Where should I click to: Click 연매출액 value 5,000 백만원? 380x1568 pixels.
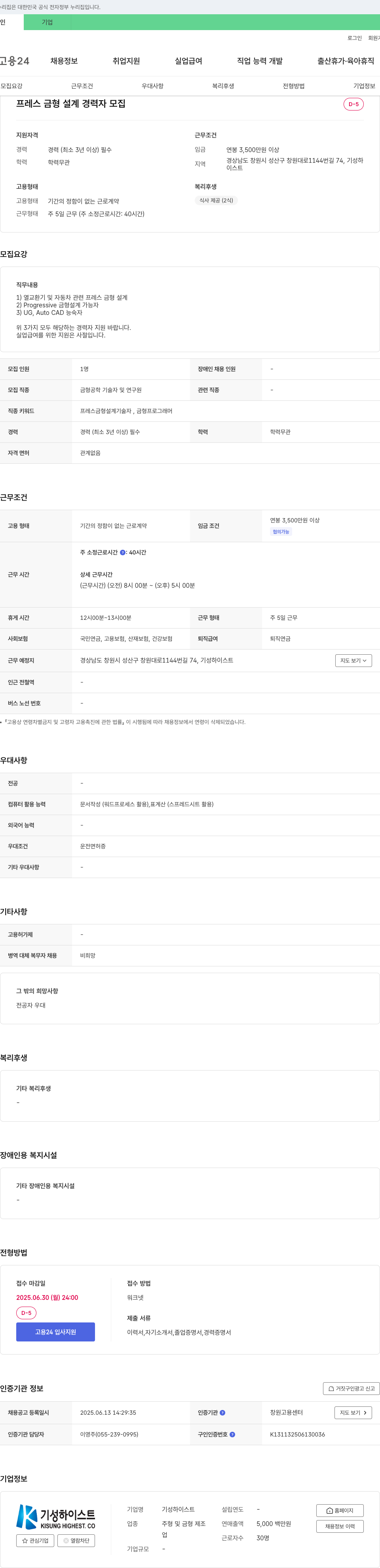[274, 1524]
